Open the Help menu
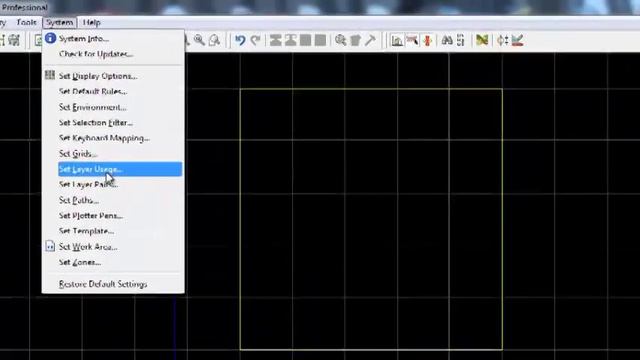The height and width of the screenshot is (360, 640). (91, 22)
